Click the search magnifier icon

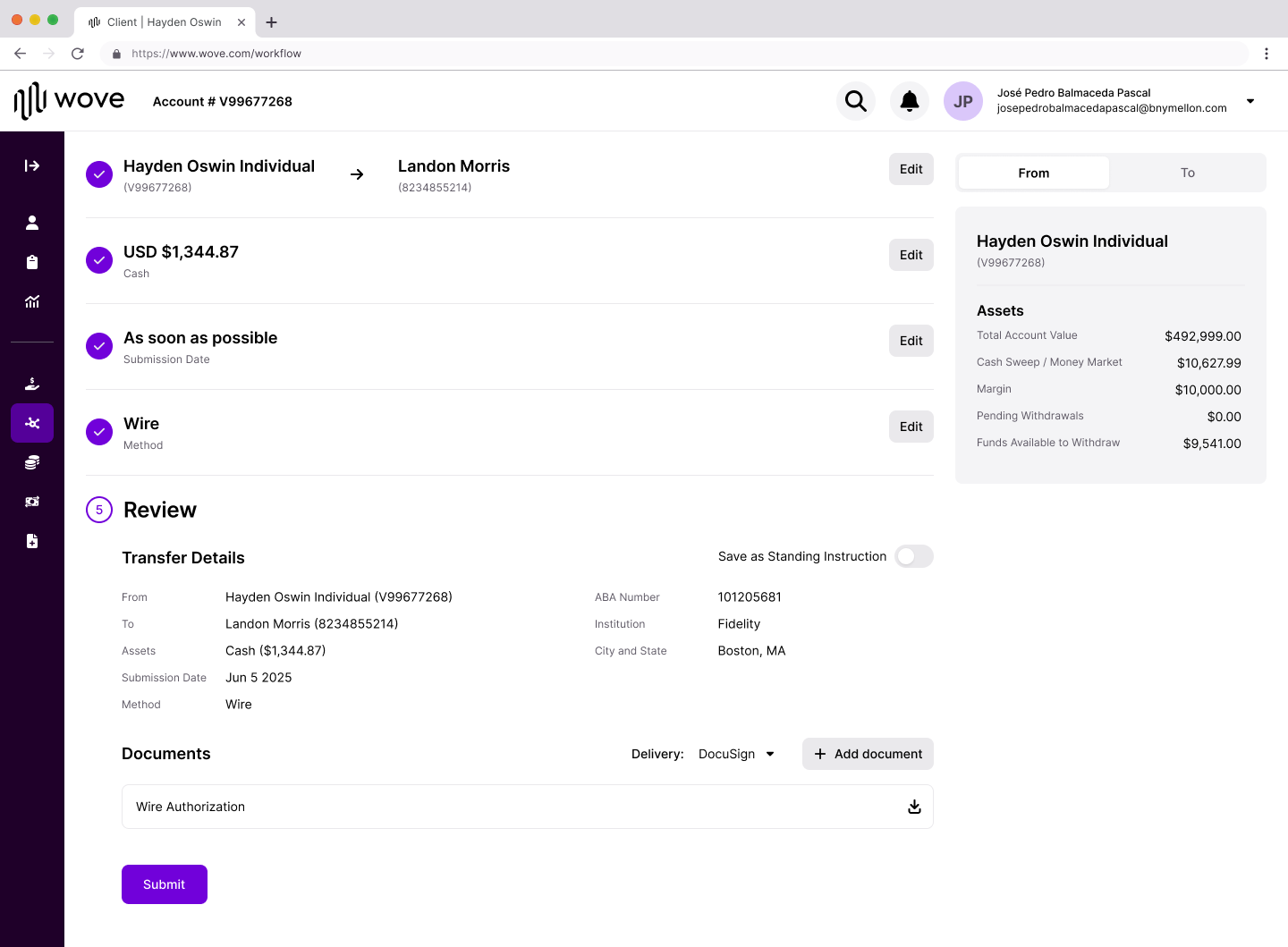click(856, 101)
